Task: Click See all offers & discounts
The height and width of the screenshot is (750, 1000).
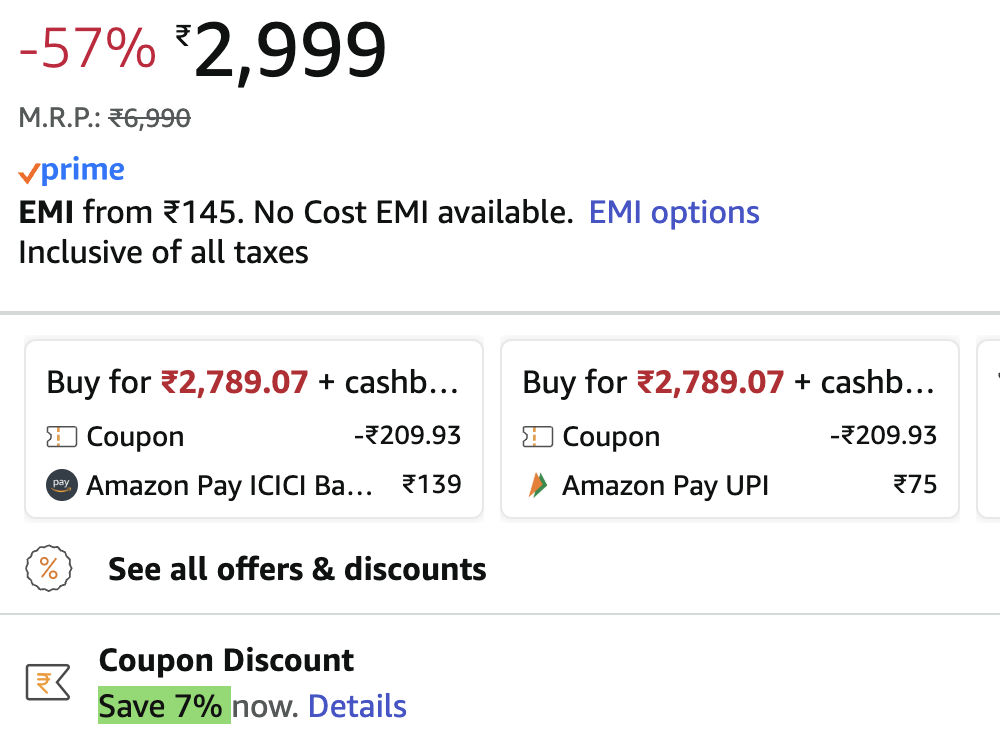Action: point(296,569)
